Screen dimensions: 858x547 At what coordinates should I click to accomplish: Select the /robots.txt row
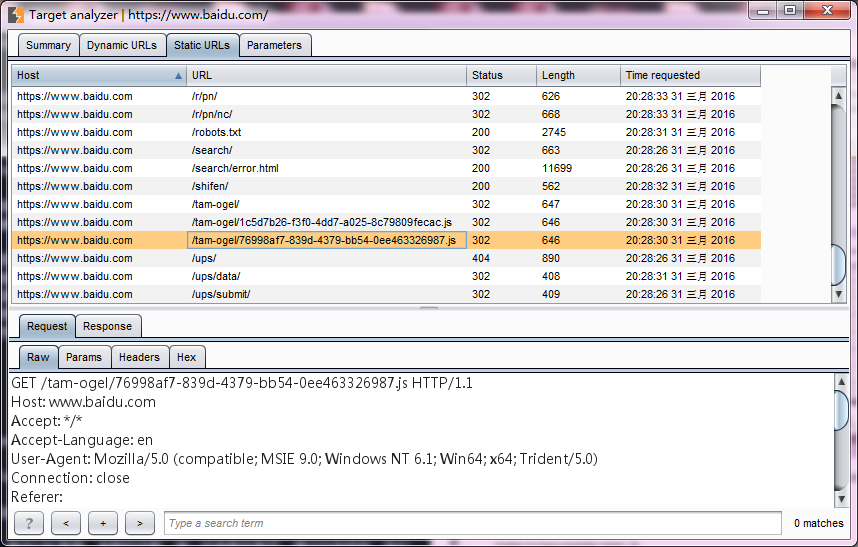pyautogui.click(x=386, y=132)
